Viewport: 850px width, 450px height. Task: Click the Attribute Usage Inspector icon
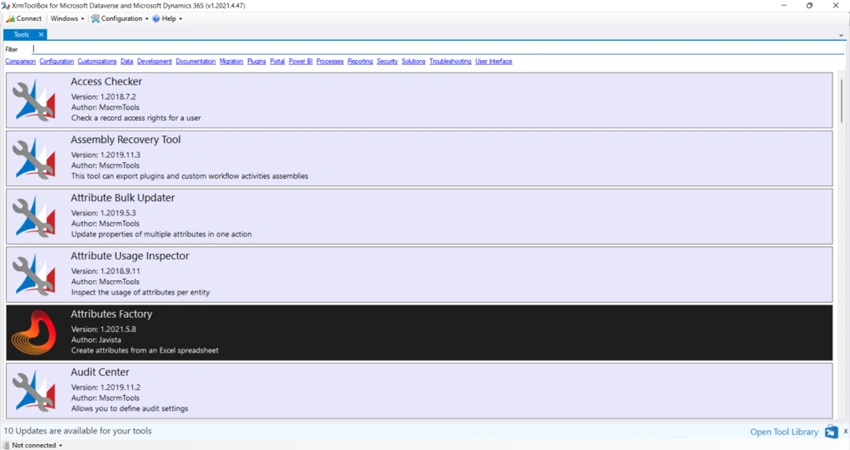[34, 274]
